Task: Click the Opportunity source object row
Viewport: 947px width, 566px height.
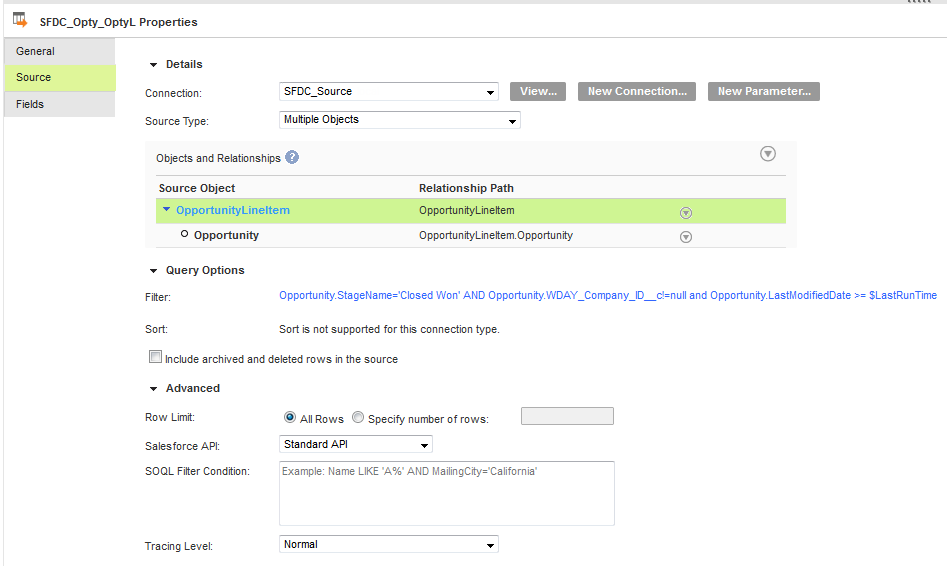Action: coord(470,236)
